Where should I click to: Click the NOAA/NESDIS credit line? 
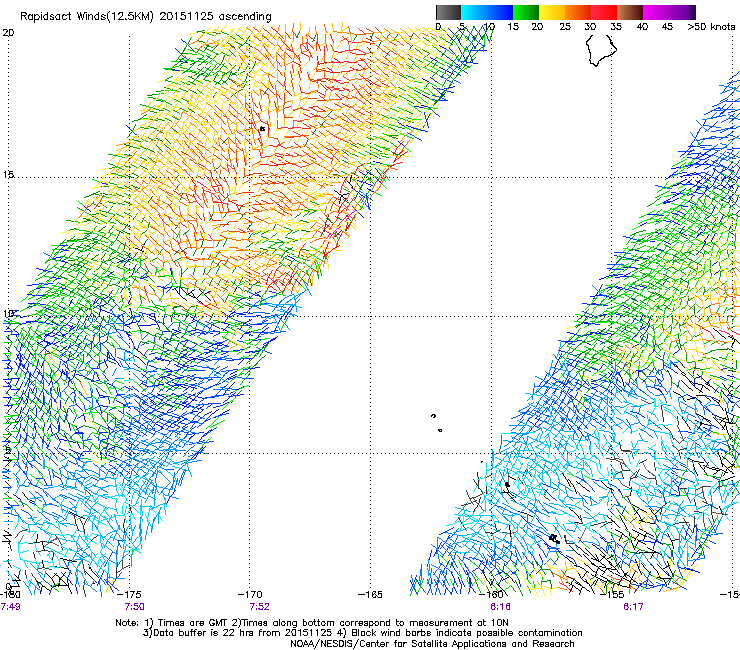tap(432, 644)
